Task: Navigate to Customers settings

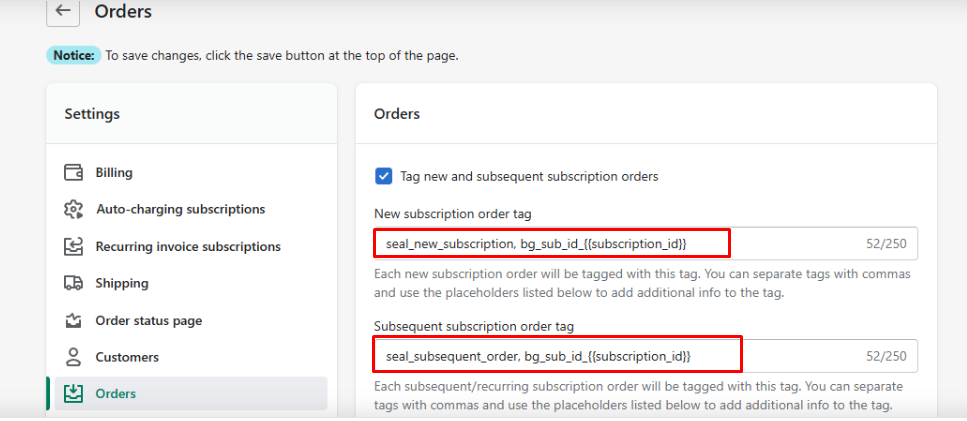Action: tap(127, 357)
